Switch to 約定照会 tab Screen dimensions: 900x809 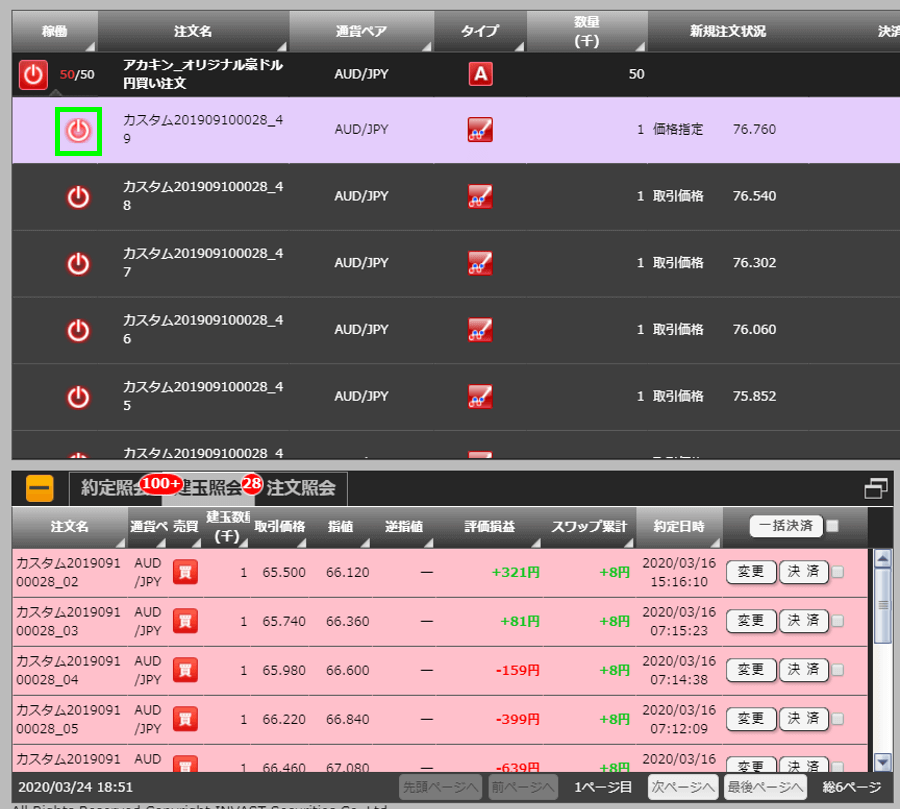pos(110,488)
